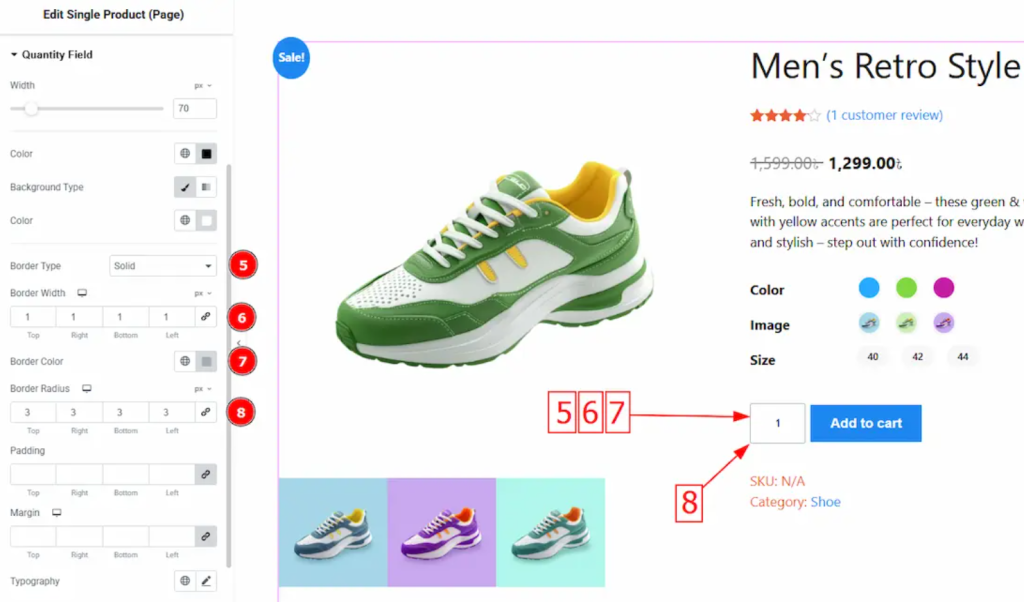This screenshot has height=602, width=1024.
Task: Open global color picker for text Color
Action: coord(185,153)
